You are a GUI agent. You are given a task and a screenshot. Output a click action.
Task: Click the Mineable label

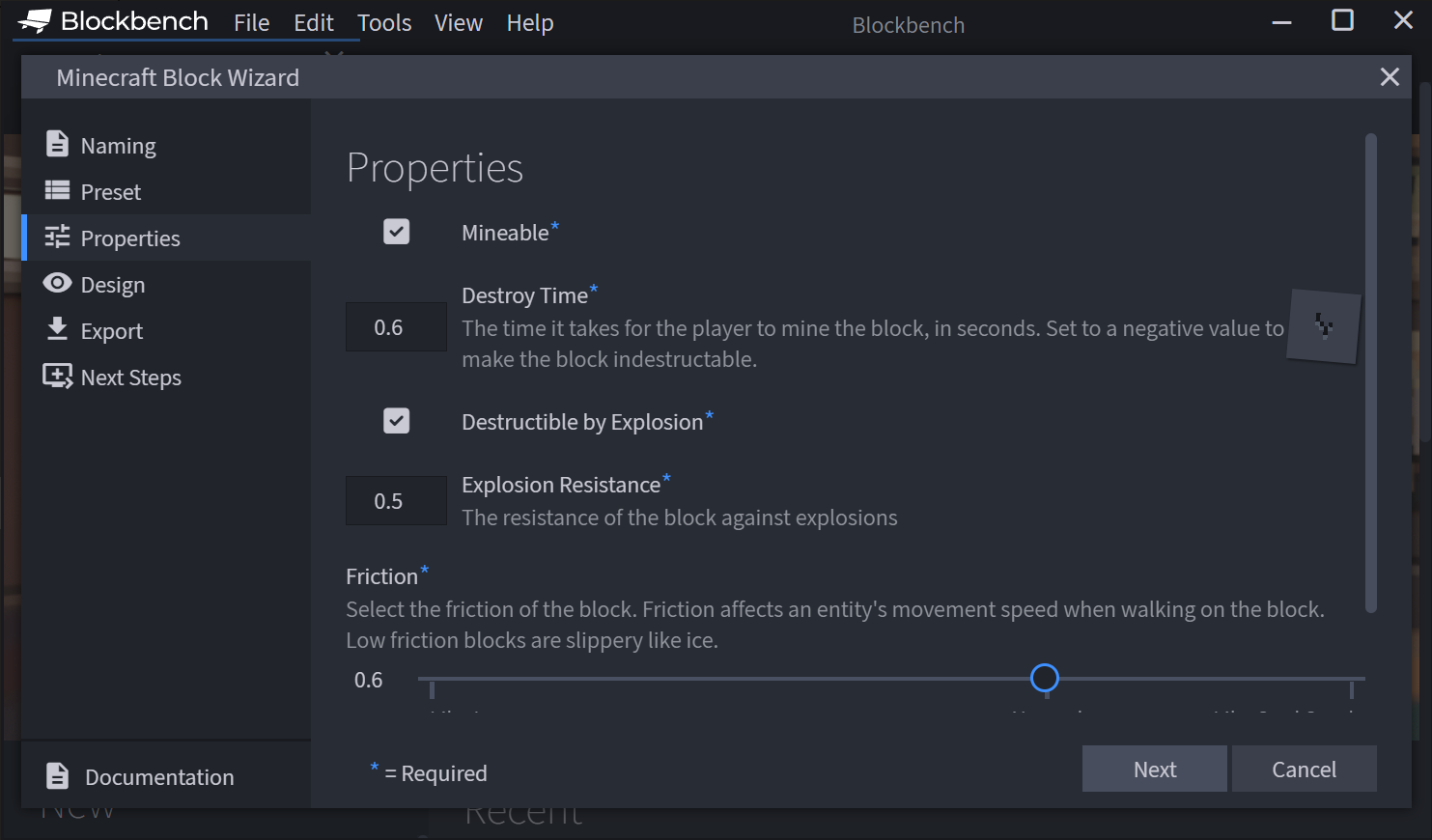[505, 233]
